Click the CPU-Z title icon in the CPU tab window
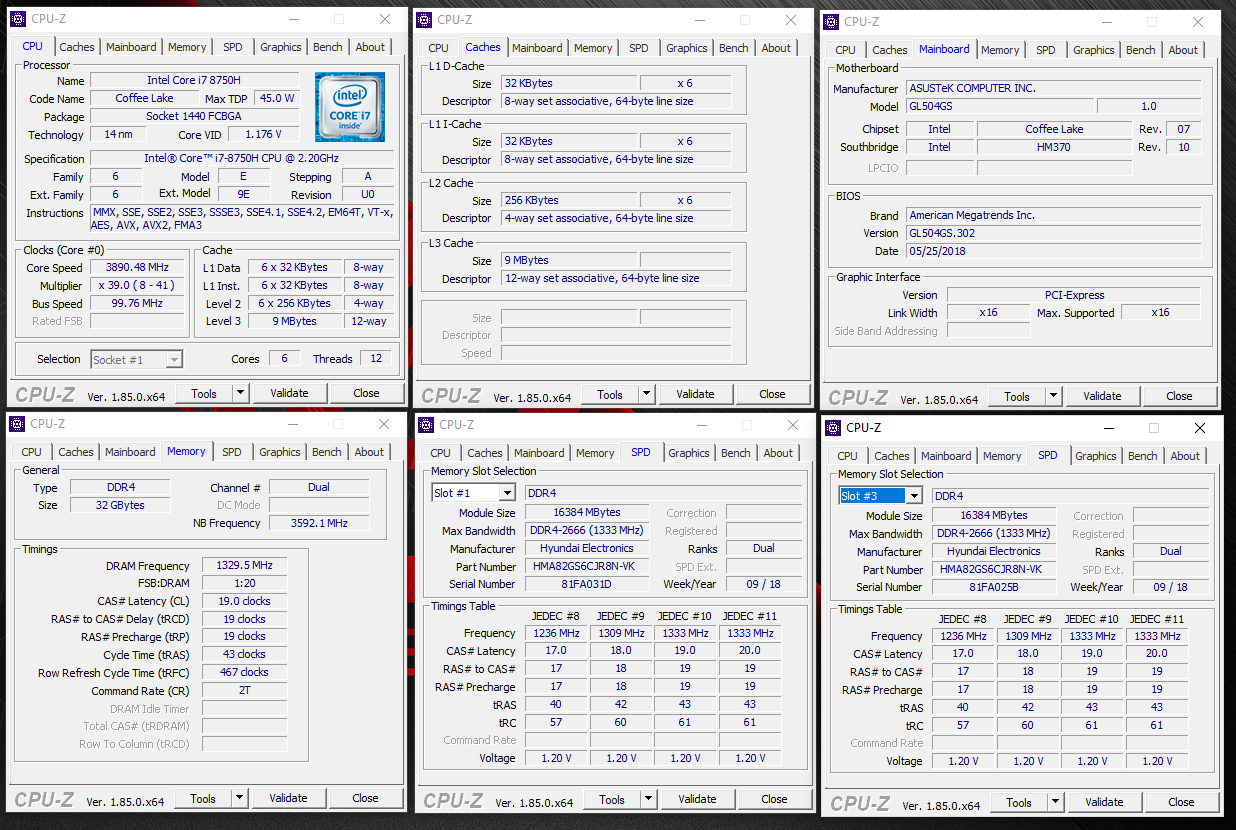Viewport: 1236px width, 830px height. point(17,18)
